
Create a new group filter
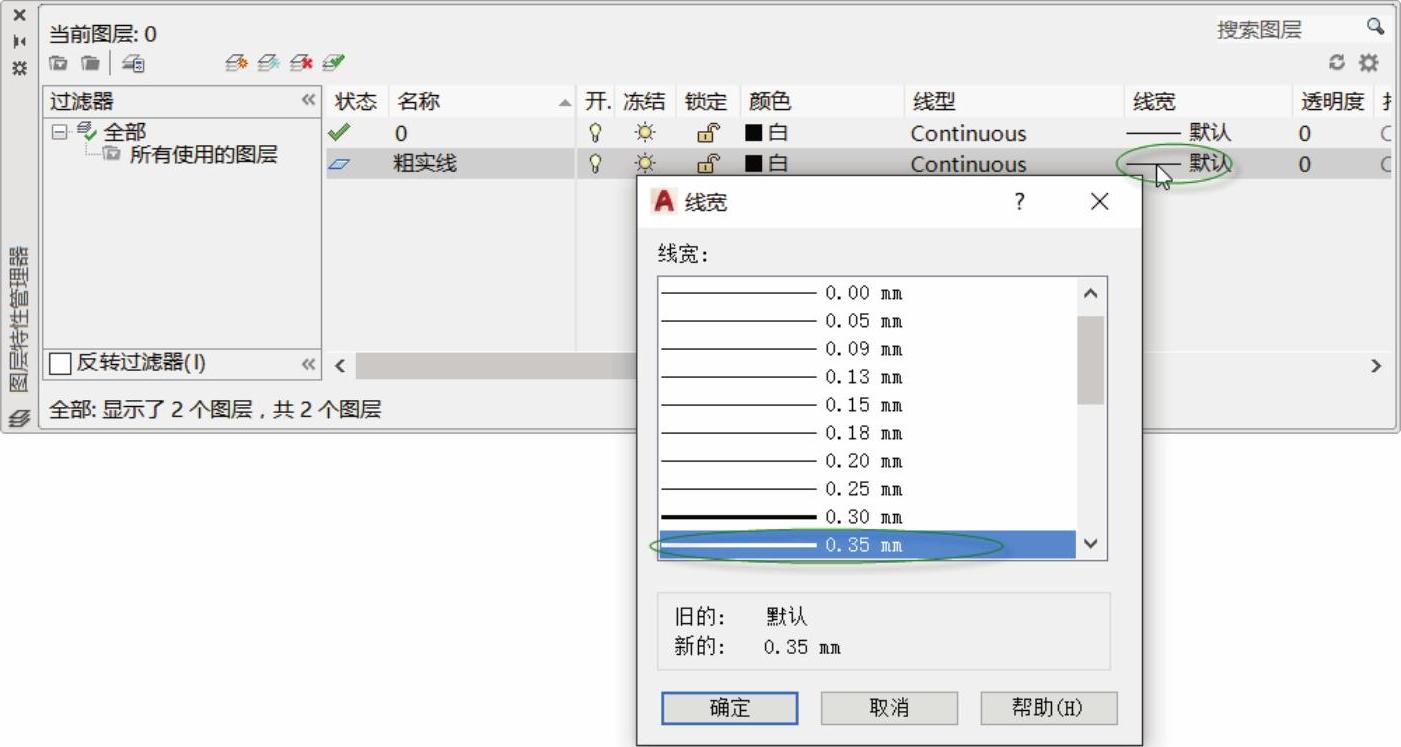tap(90, 63)
